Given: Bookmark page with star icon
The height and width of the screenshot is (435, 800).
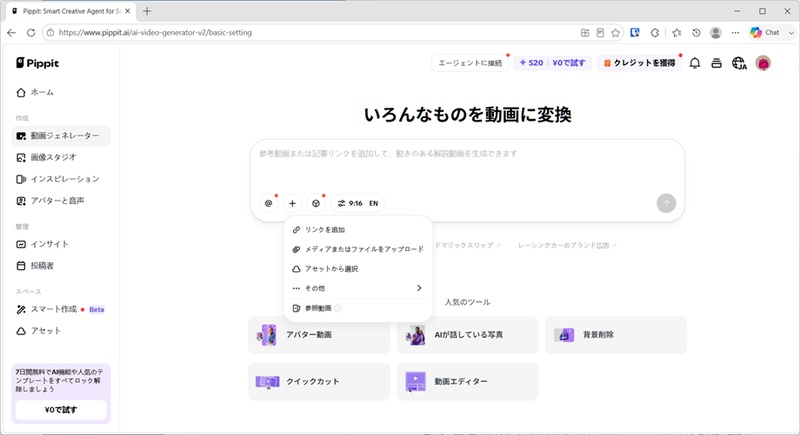Looking at the screenshot, I should 616,33.
